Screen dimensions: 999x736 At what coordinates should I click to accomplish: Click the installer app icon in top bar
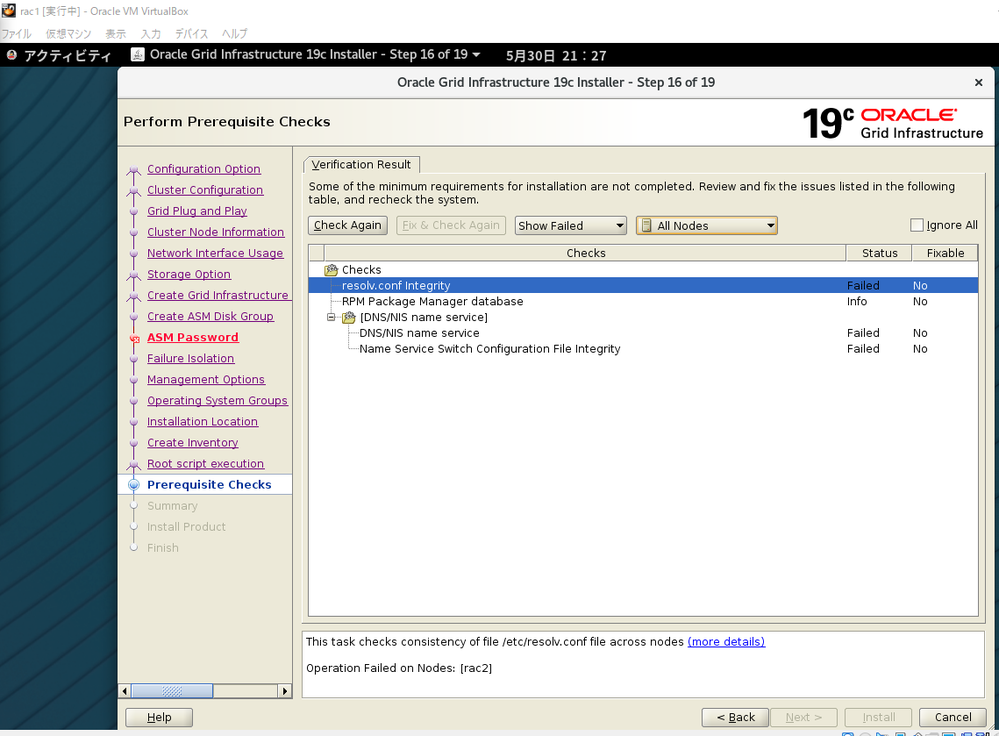137,55
